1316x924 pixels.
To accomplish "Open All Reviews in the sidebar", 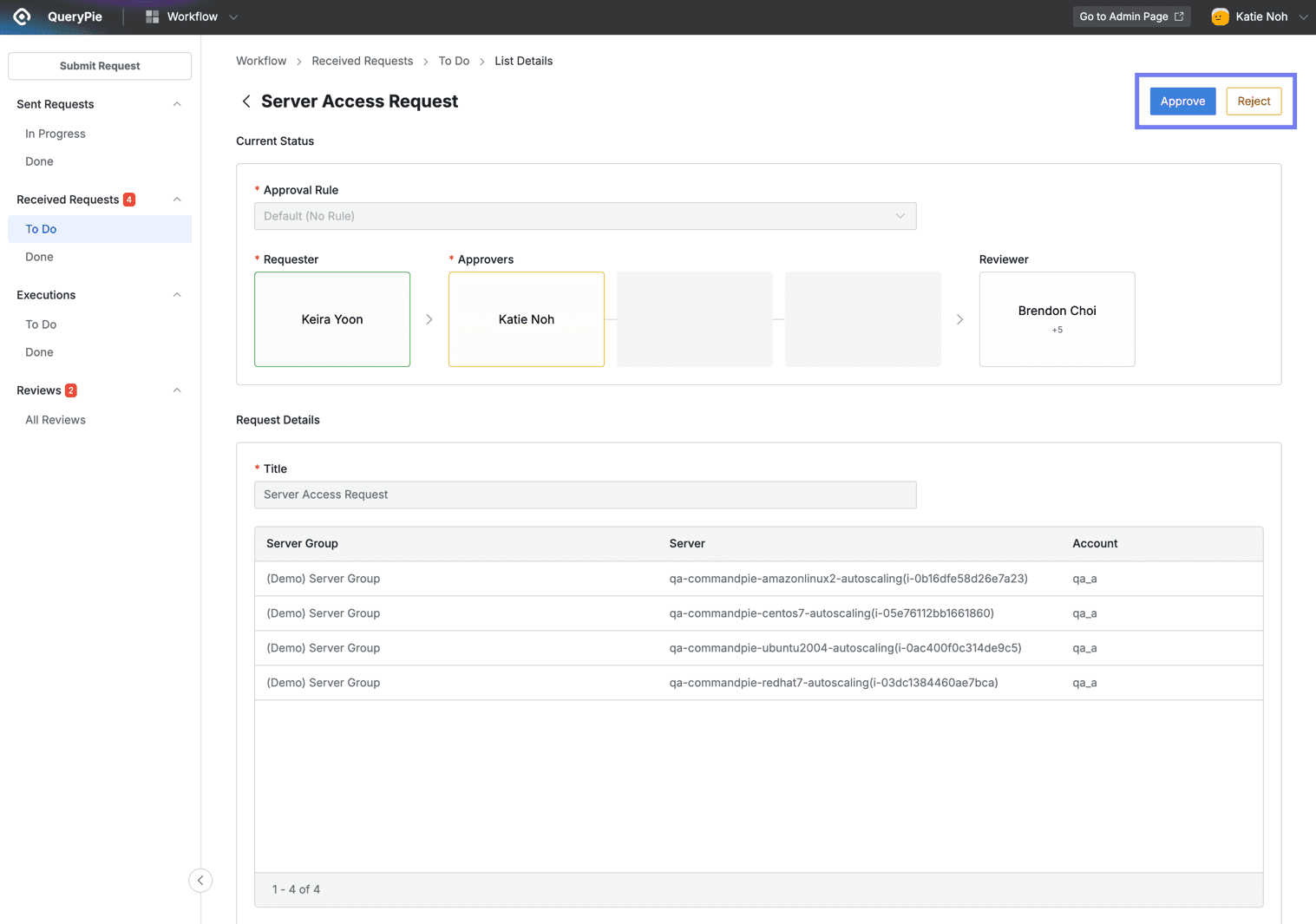I will (x=55, y=419).
